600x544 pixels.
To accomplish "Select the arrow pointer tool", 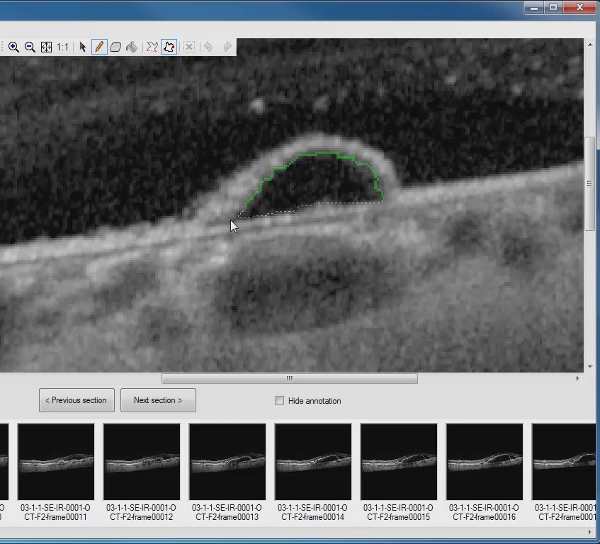I will click(x=82, y=47).
